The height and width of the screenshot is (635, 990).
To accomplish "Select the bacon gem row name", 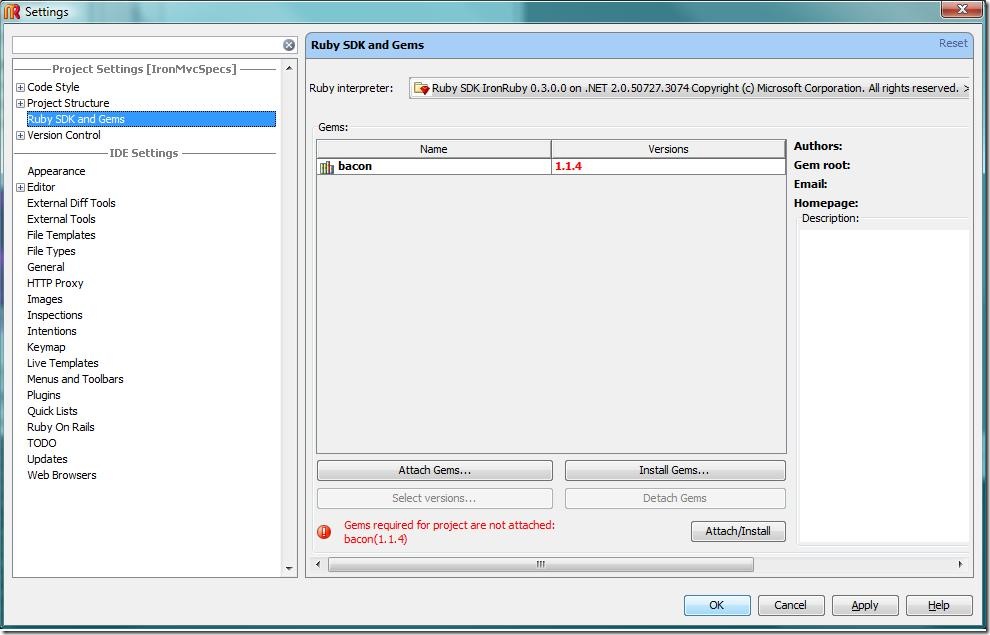I will tap(434, 167).
